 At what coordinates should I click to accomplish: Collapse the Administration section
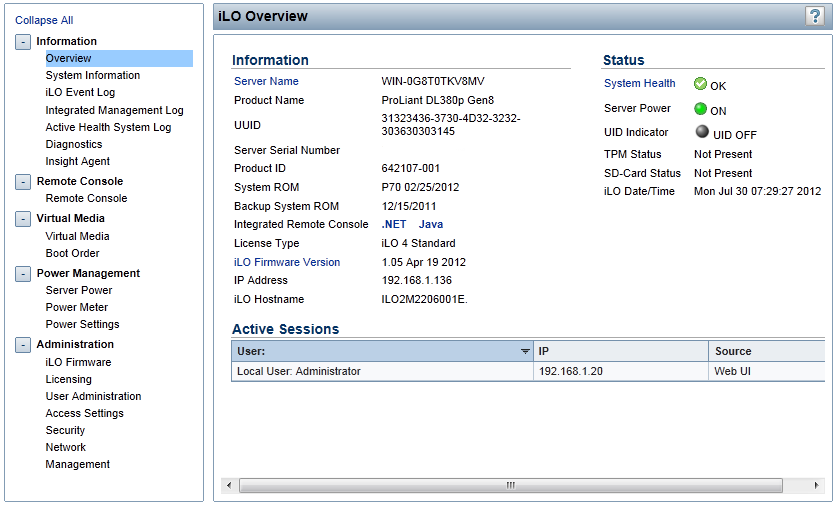(23, 345)
